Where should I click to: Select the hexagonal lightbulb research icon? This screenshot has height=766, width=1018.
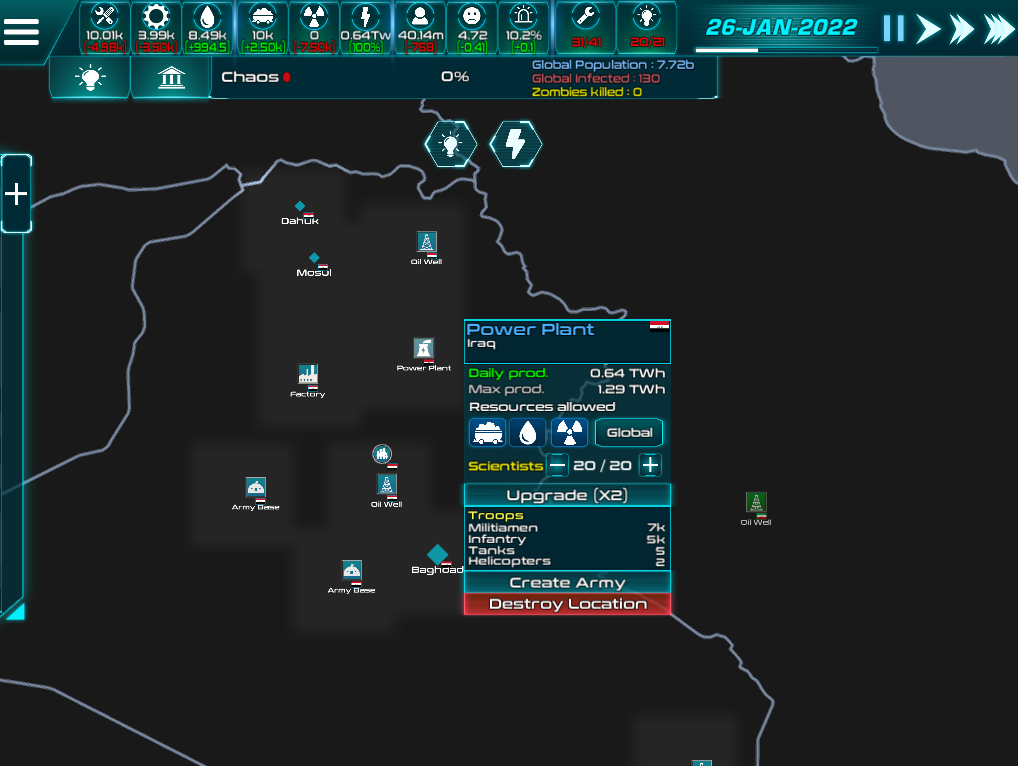click(x=451, y=144)
